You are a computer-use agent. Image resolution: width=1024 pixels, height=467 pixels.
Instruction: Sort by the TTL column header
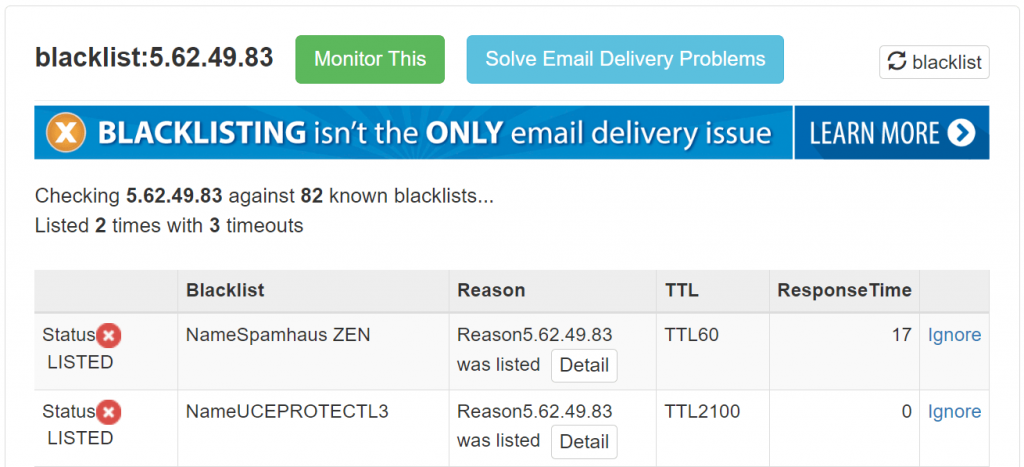(682, 290)
